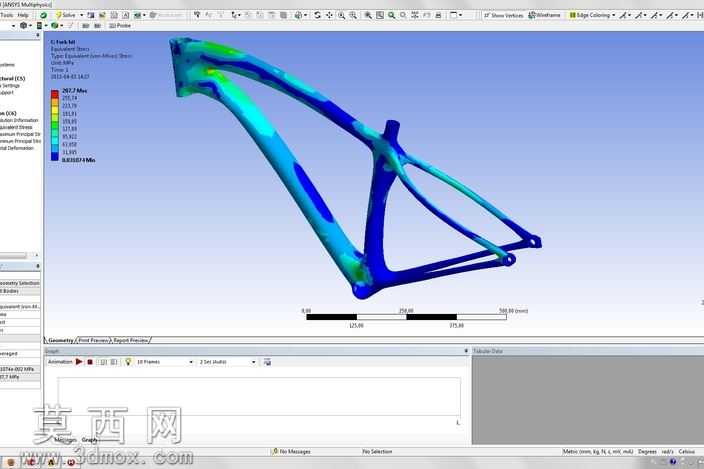Open the red round taskbar icon
The image size is (704, 469).
click(x=70, y=462)
